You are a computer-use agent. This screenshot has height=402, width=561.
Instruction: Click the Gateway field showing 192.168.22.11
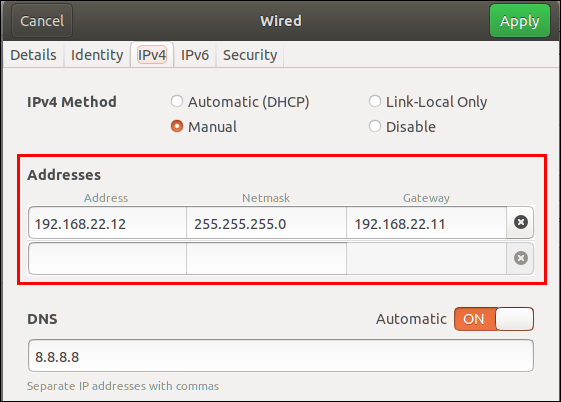tap(426, 222)
